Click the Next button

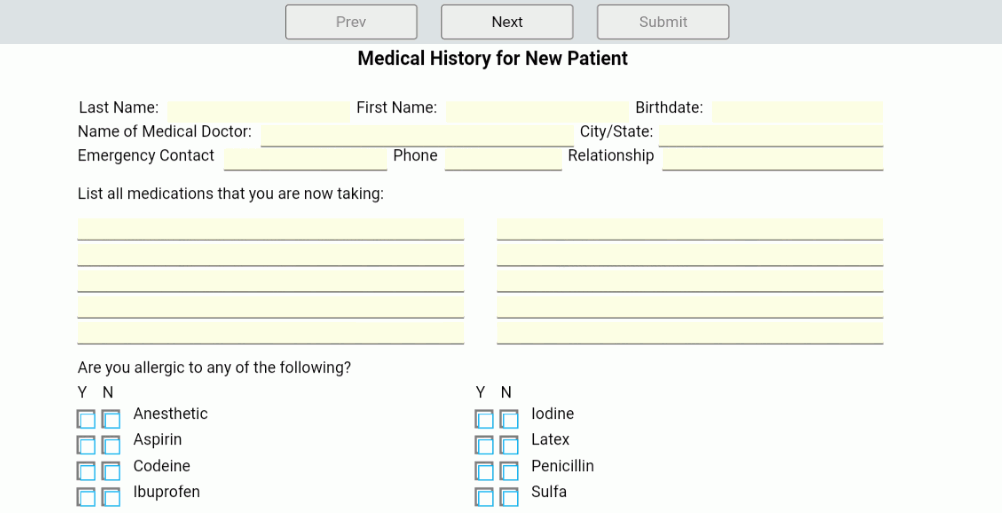(x=507, y=22)
